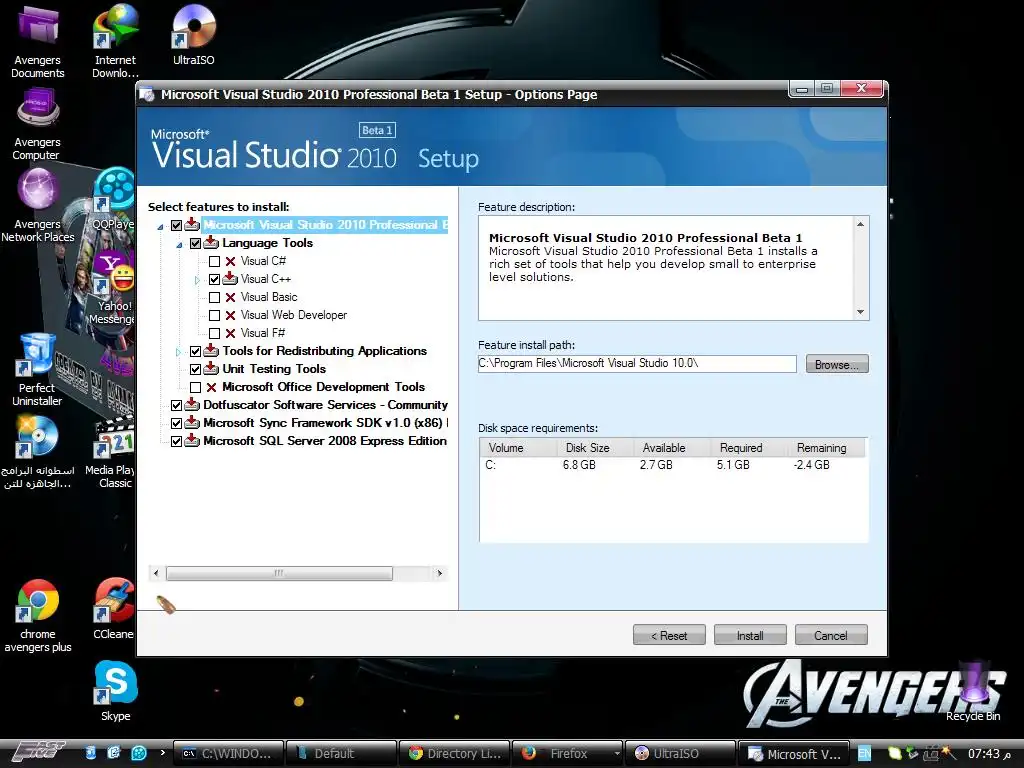Click the Visual C# not-installed X icon
The width and height of the screenshot is (1024, 768).
point(231,261)
